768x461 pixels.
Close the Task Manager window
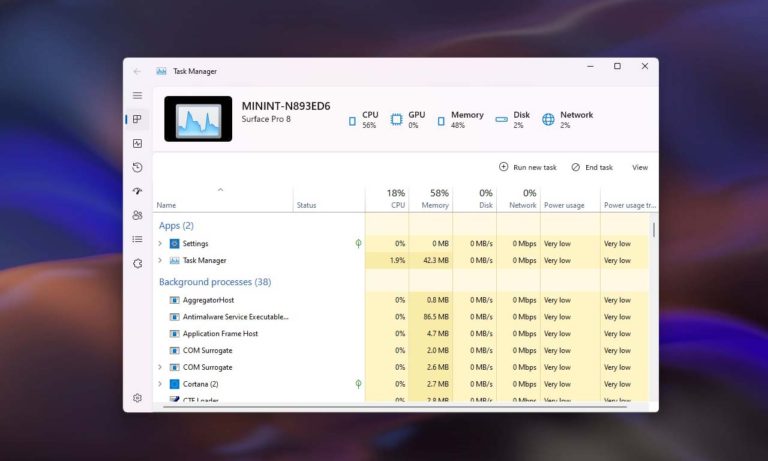645,67
